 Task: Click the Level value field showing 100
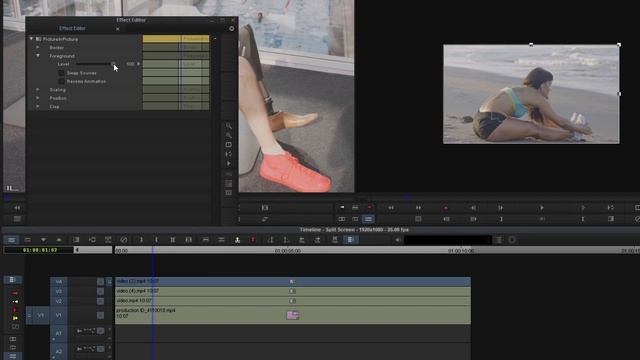[130, 64]
